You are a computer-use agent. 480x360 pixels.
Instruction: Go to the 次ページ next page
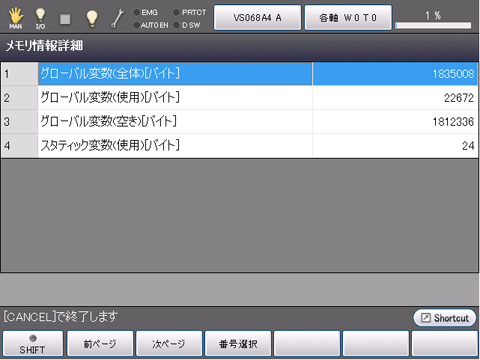coord(169,344)
